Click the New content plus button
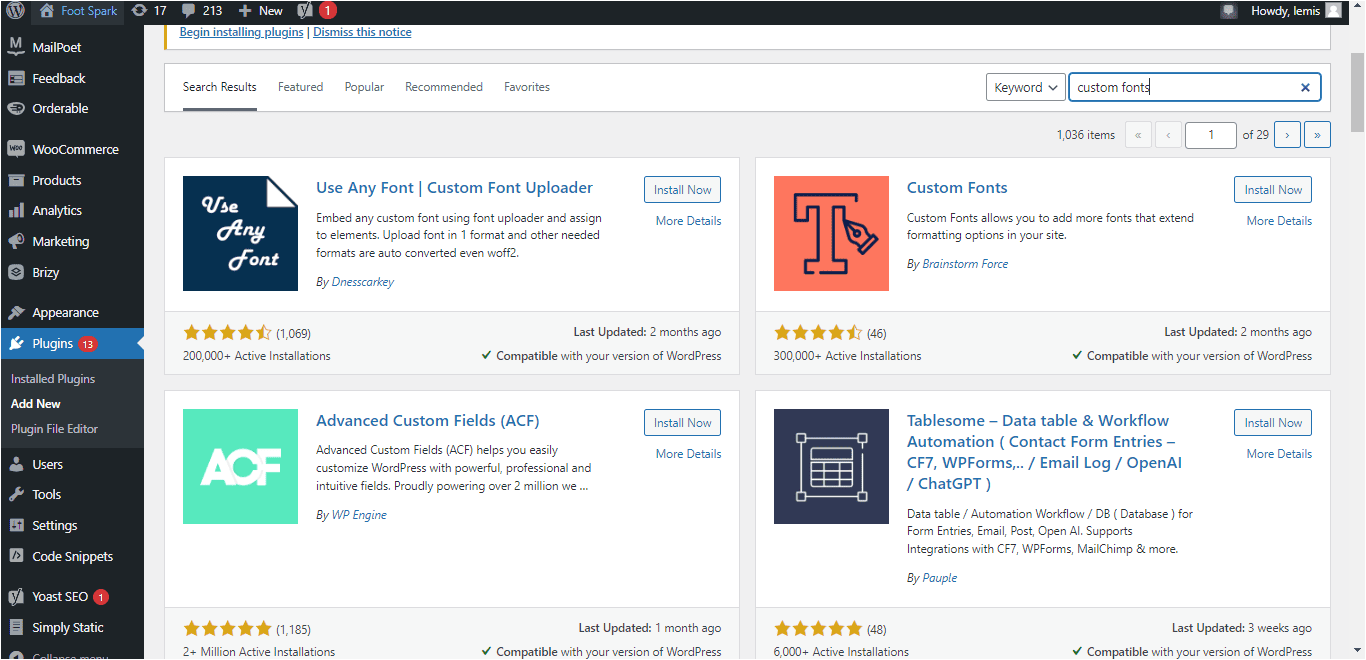Image resolution: width=1366 pixels, height=660 pixels. 261,11
